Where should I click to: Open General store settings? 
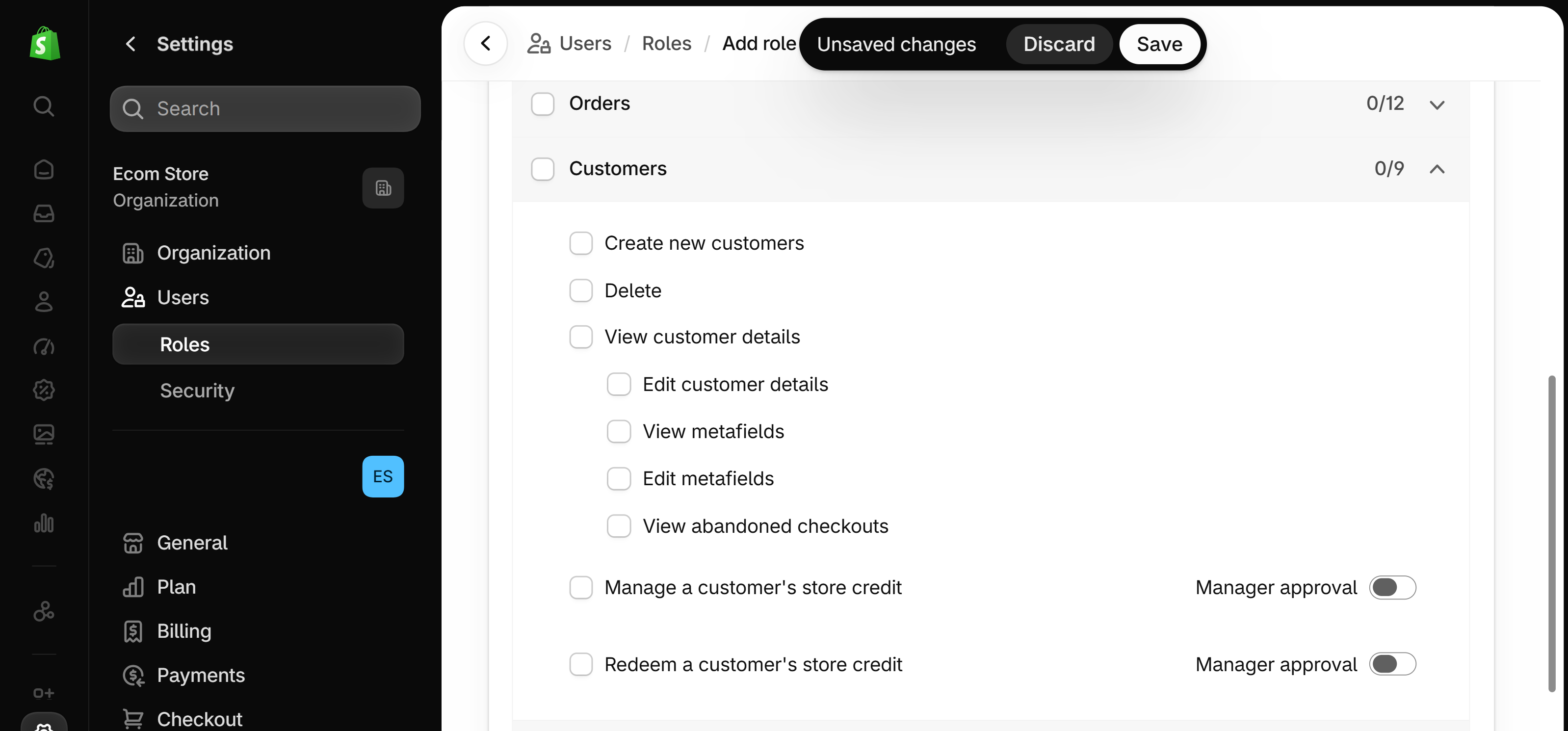point(258,543)
